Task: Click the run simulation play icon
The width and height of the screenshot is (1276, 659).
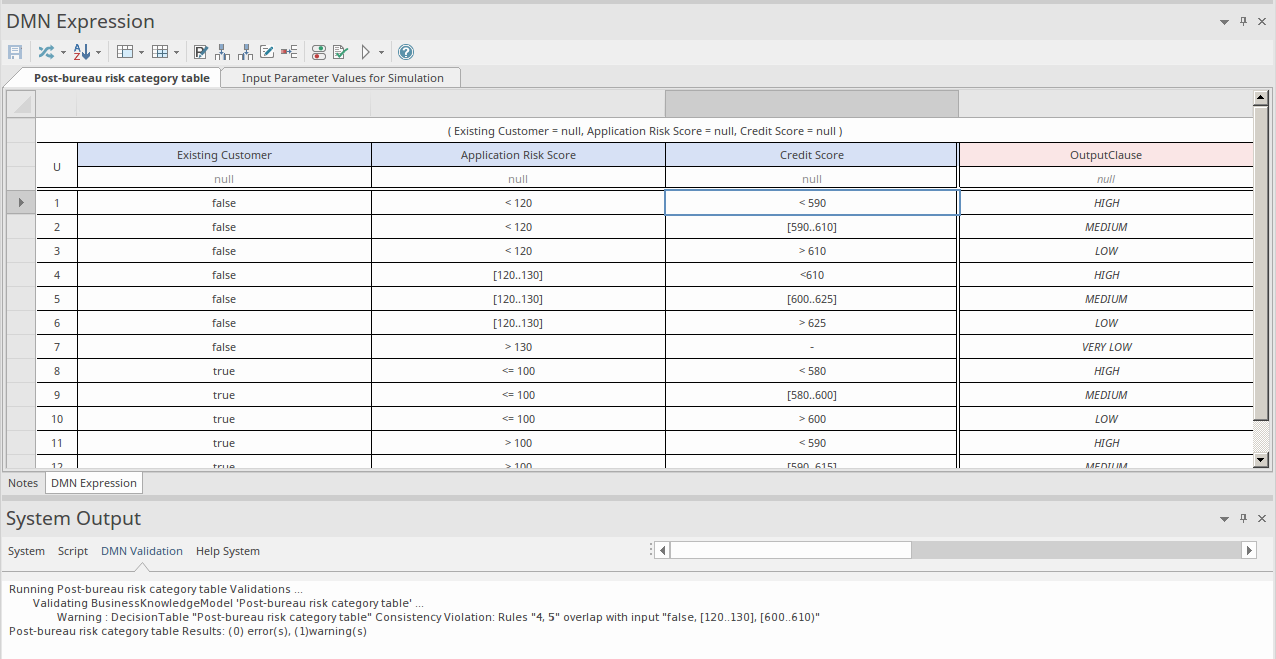Action: [x=366, y=52]
